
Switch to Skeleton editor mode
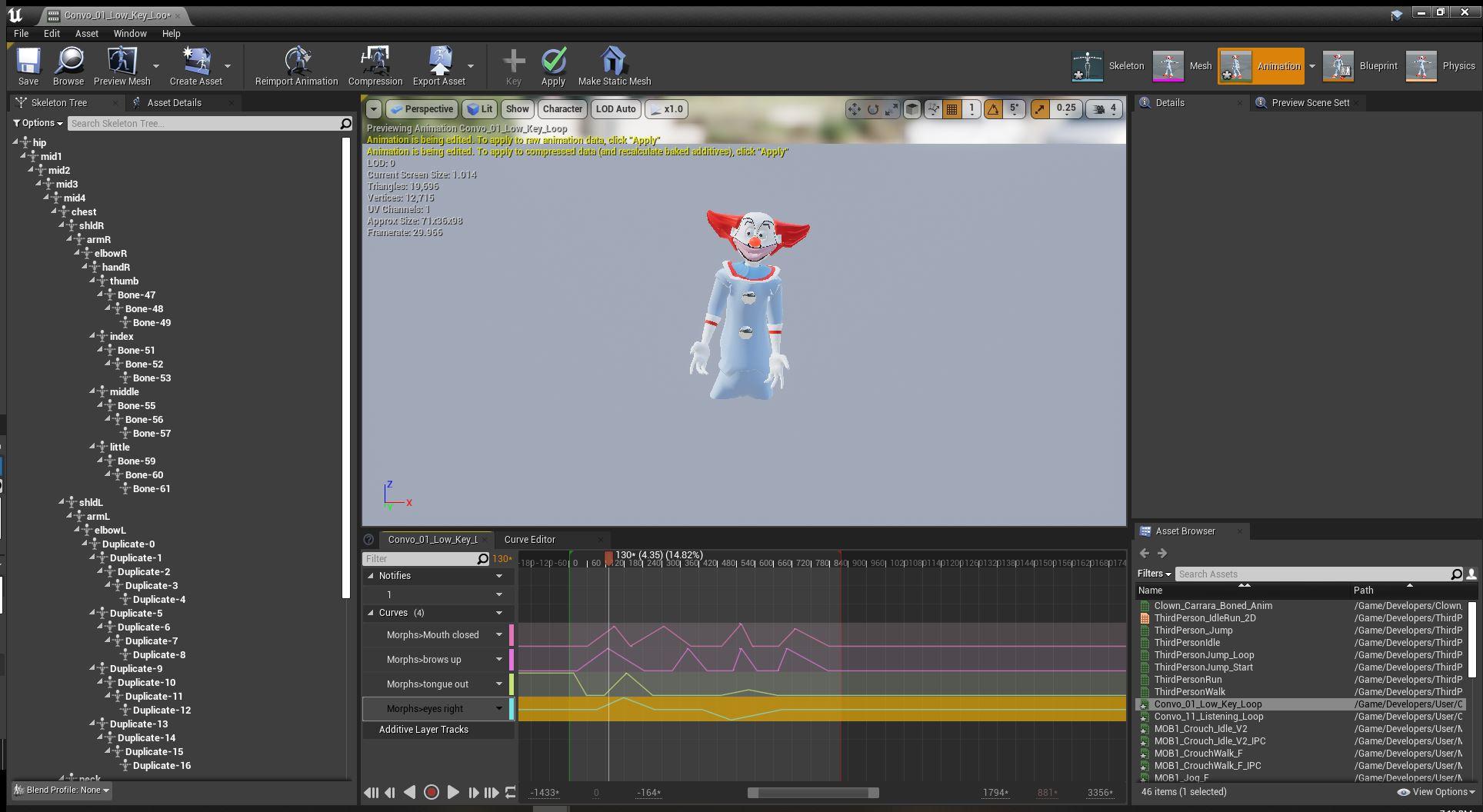pyautogui.click(x=1108, y=66)
